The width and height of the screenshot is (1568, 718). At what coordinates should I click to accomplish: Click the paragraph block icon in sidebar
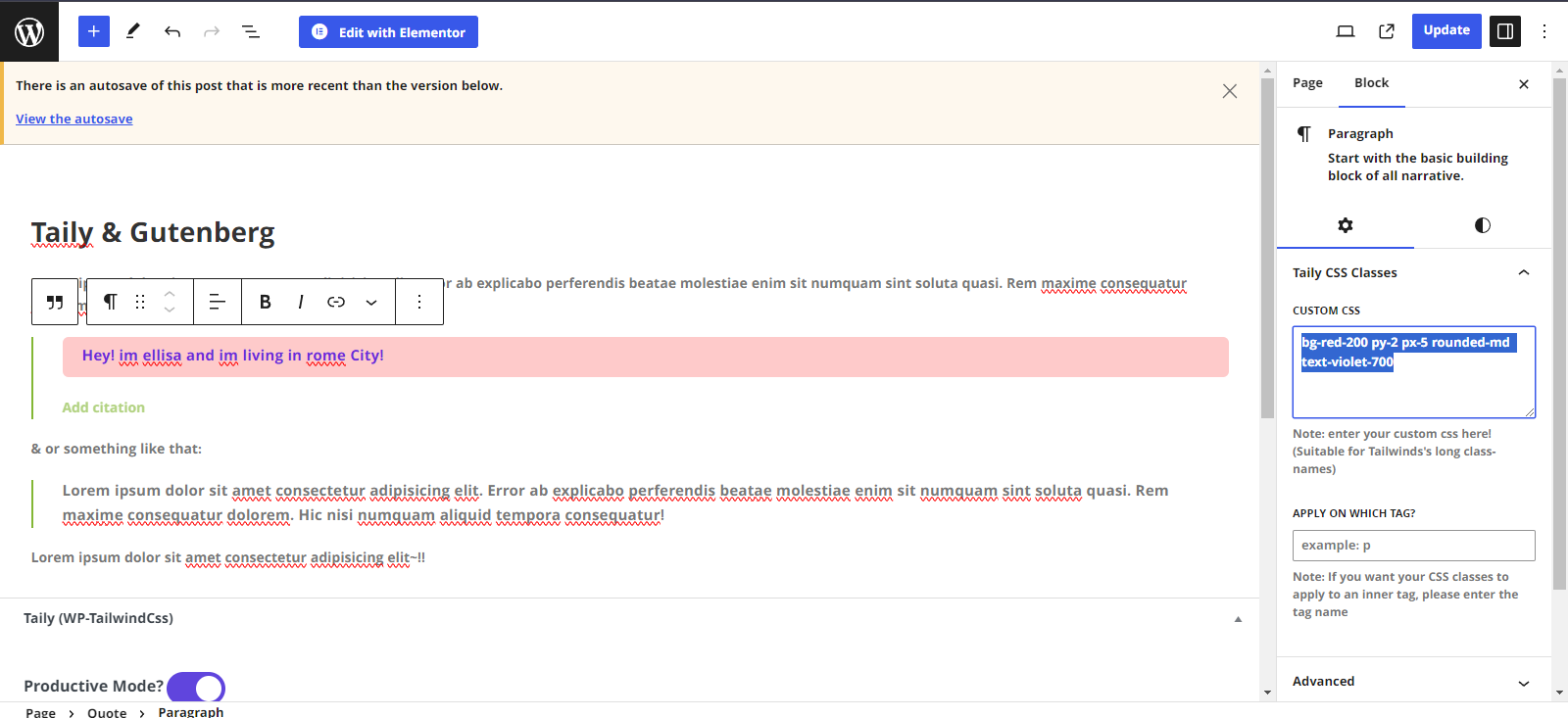[1304, 133]
